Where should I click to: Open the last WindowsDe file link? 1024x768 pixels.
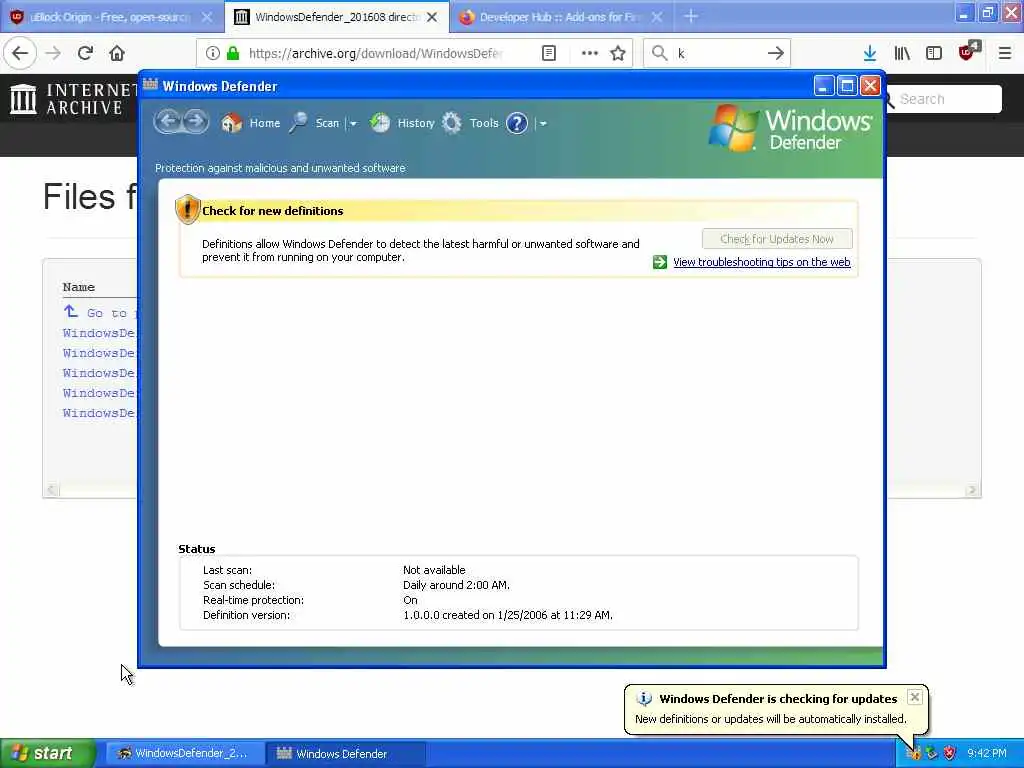[99, 413]
